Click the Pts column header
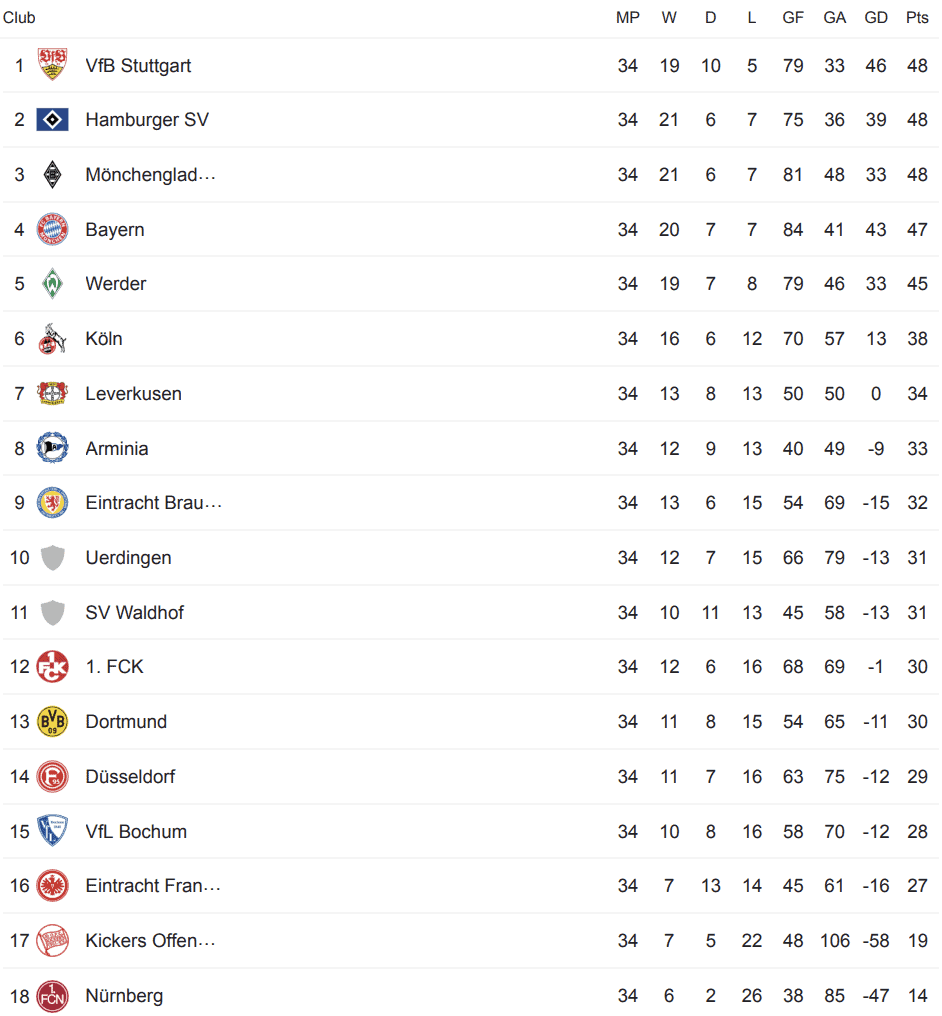 917,17
